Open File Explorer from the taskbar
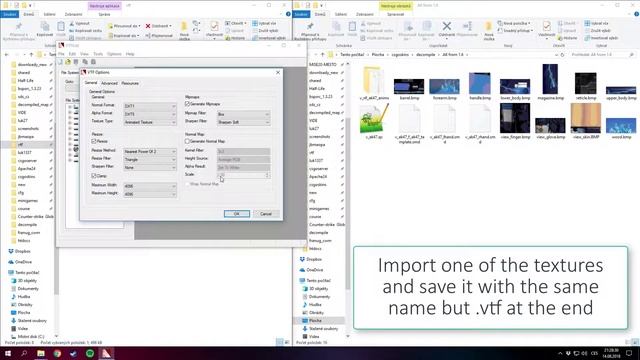Image resolution: width=640 pixels, height=360 pixels. click(41, 353)
